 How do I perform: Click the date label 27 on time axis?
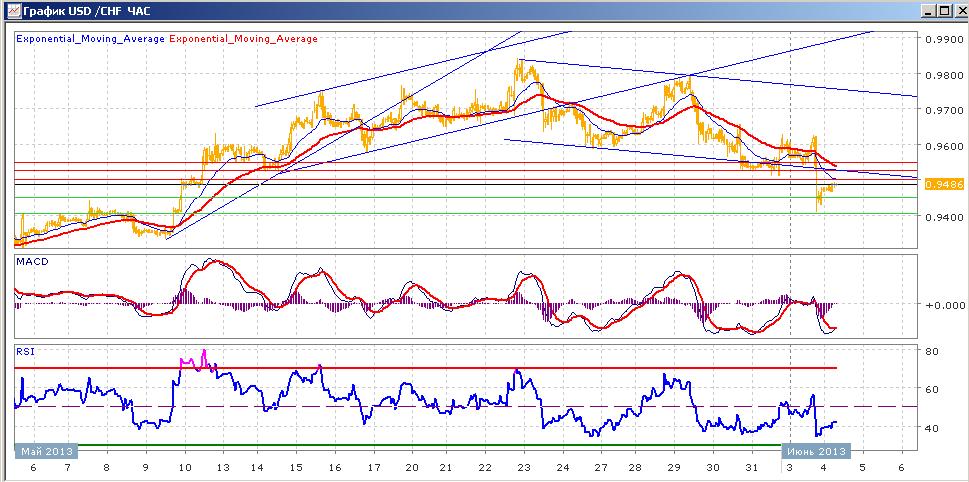[x=603, y=468]
